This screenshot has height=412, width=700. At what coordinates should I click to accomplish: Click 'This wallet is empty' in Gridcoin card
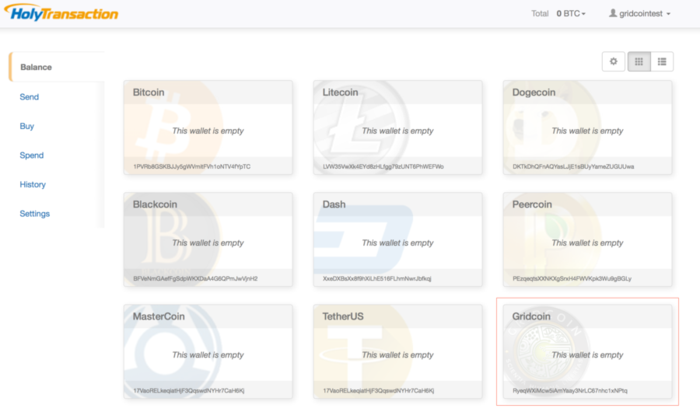(588, 355)
